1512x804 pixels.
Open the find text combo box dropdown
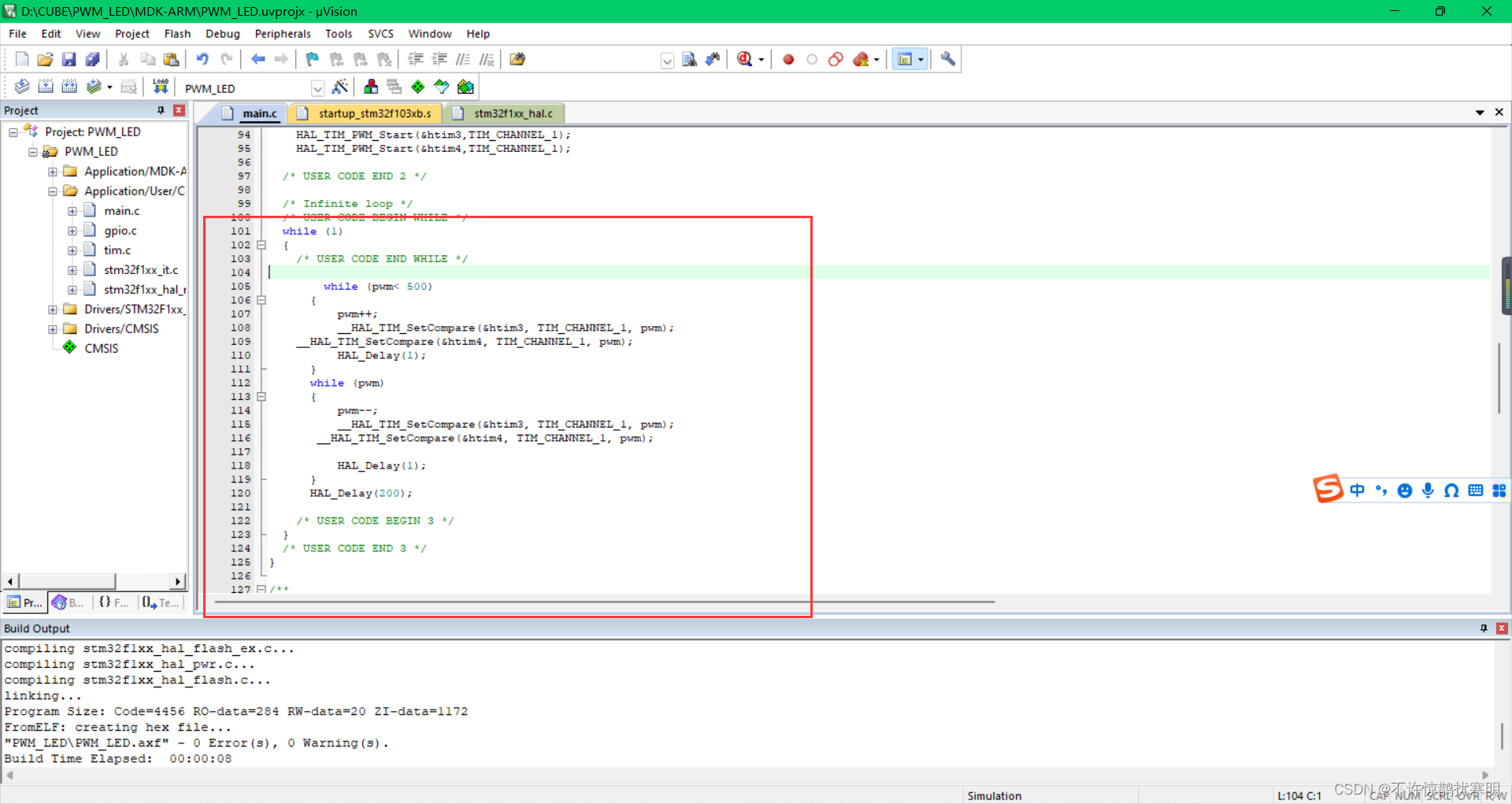pyautogui.click(x=667, y=60)
